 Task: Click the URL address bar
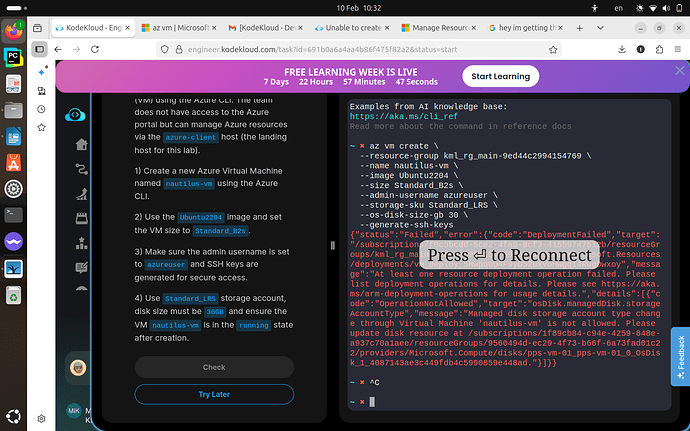[x=359, y=49]
